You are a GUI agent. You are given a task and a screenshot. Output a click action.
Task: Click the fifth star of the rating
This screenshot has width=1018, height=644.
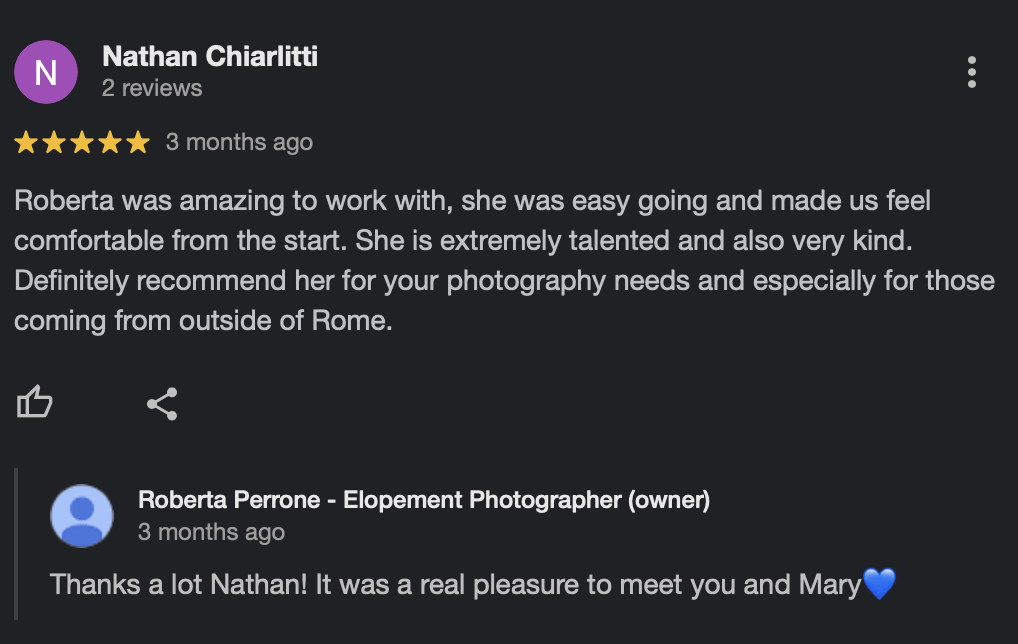(x=138, y=143)
